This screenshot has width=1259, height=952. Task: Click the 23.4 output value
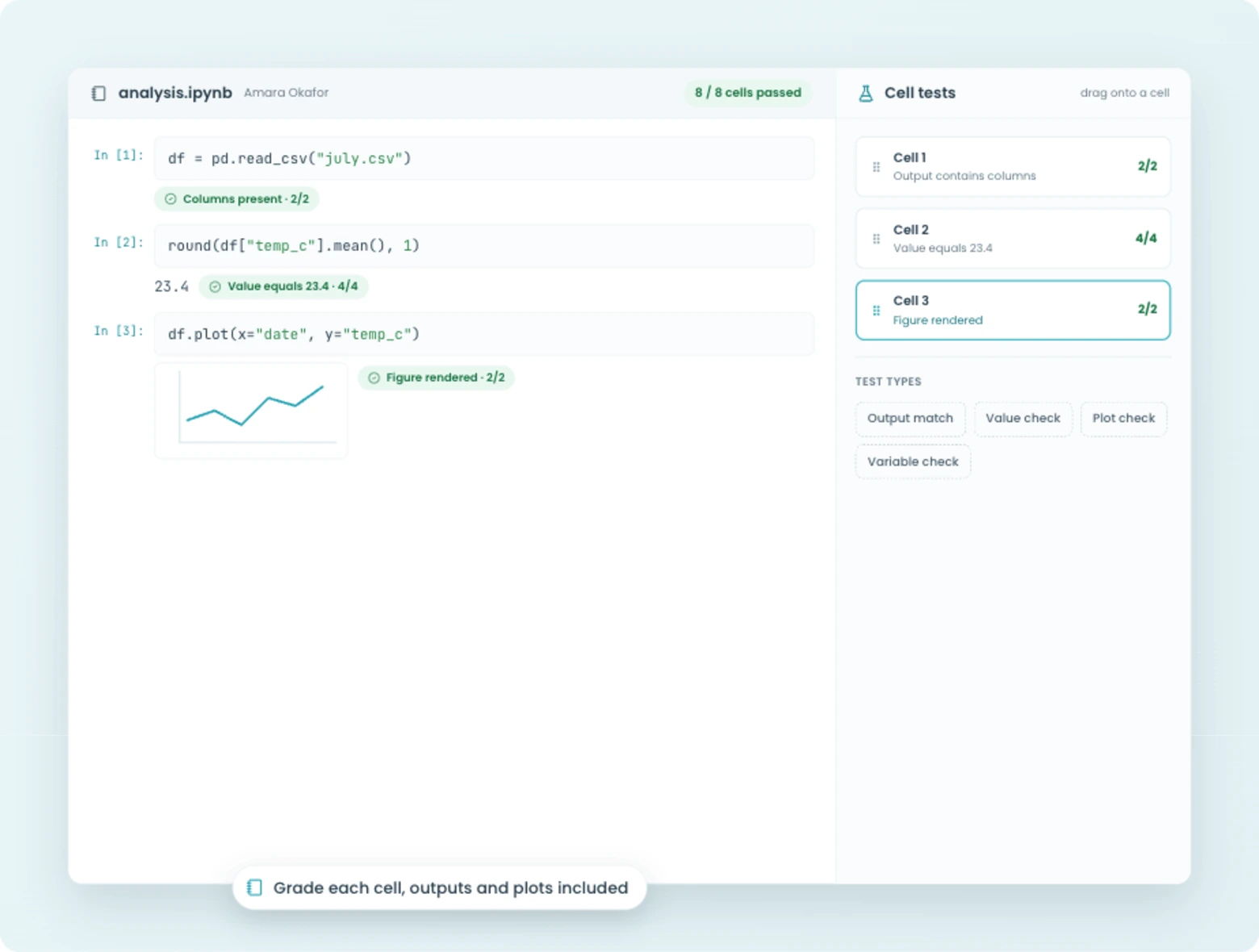(x=171, y=286)
